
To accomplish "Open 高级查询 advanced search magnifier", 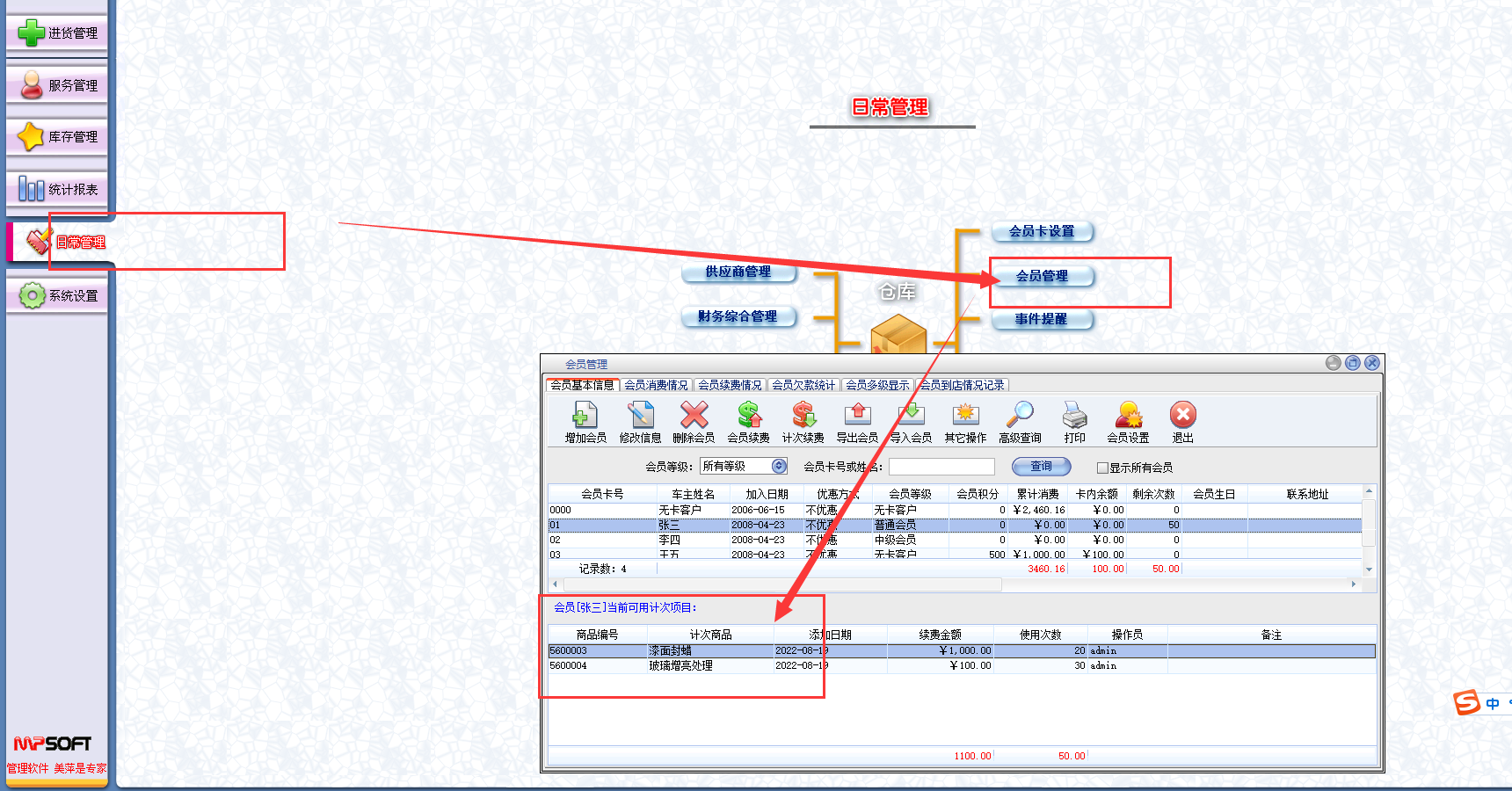I will pyautogui.click(x=1020, y=416).
